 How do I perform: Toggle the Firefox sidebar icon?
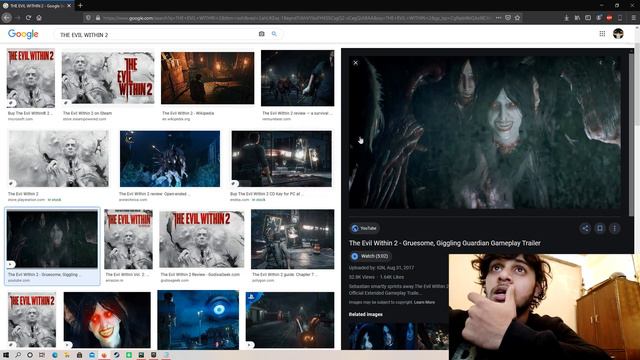click(x=588, y=18)
